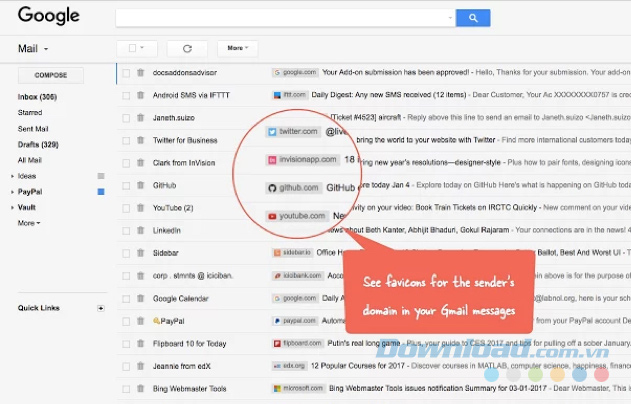The height and width of the screenshot is (404, 631).
Task: Open the Bing Webmaster Tools email
Action: [374, 389]
